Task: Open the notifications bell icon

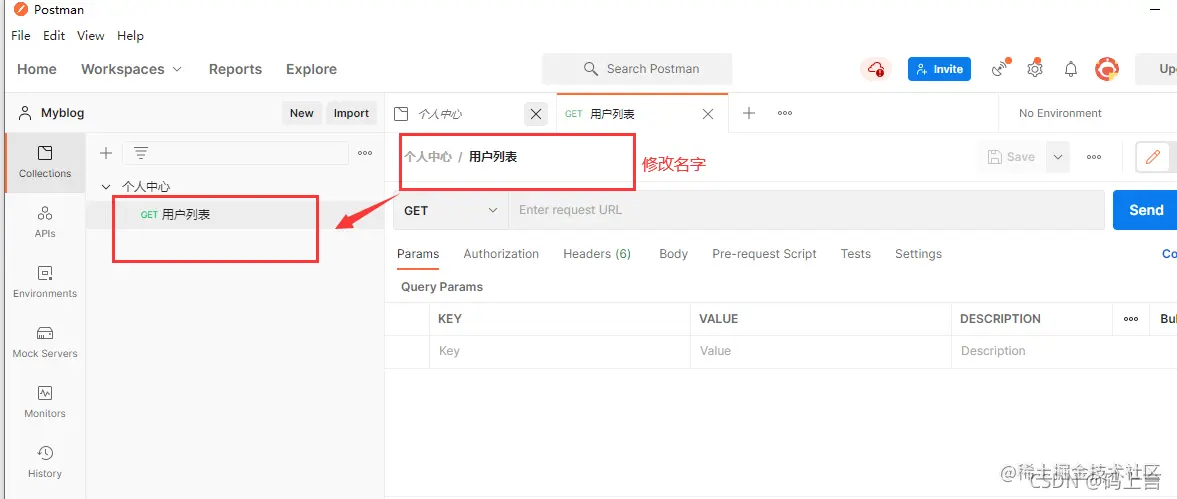Action: [x=1071, y=69]
